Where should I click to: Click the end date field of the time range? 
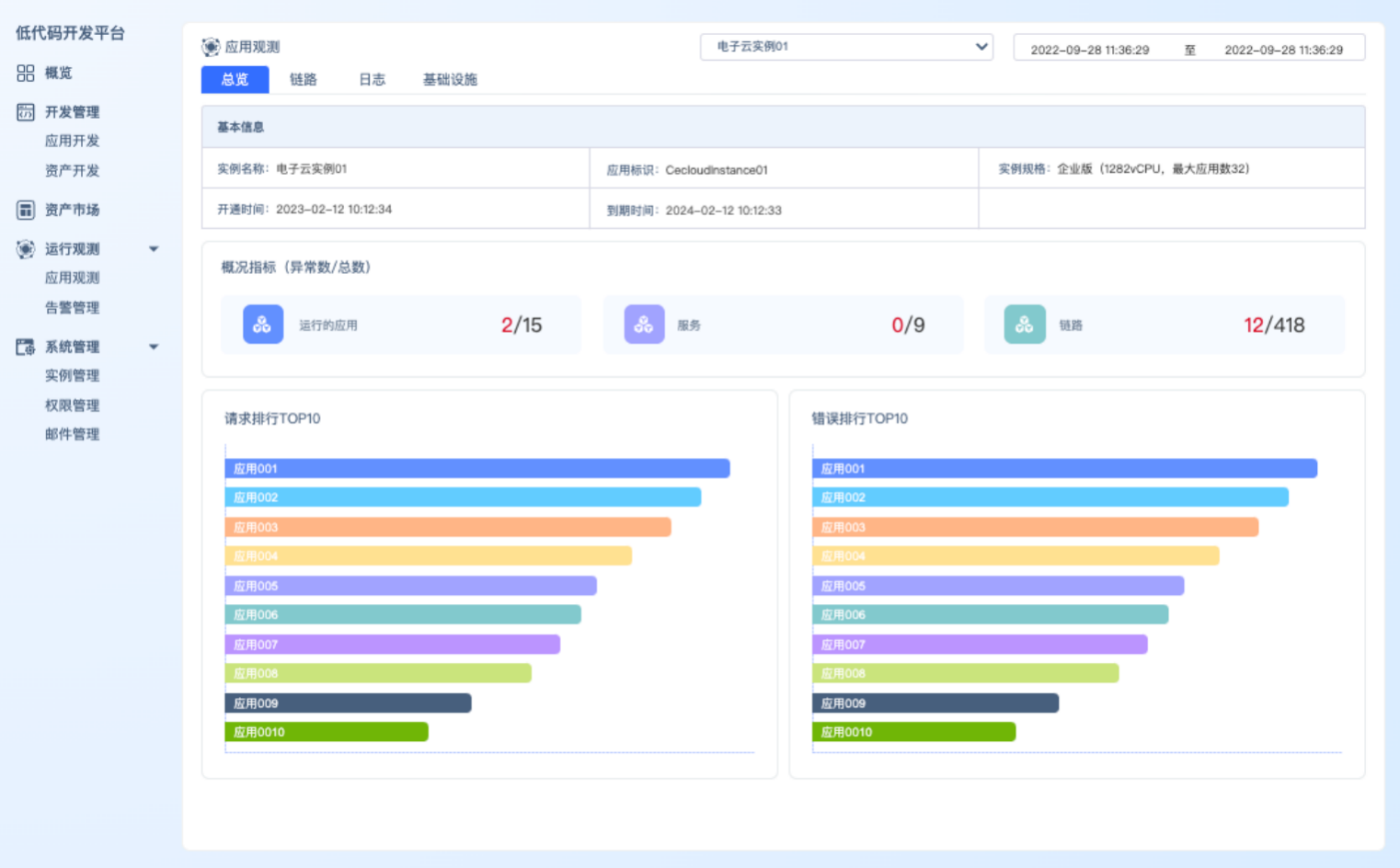click(1284, 50)
